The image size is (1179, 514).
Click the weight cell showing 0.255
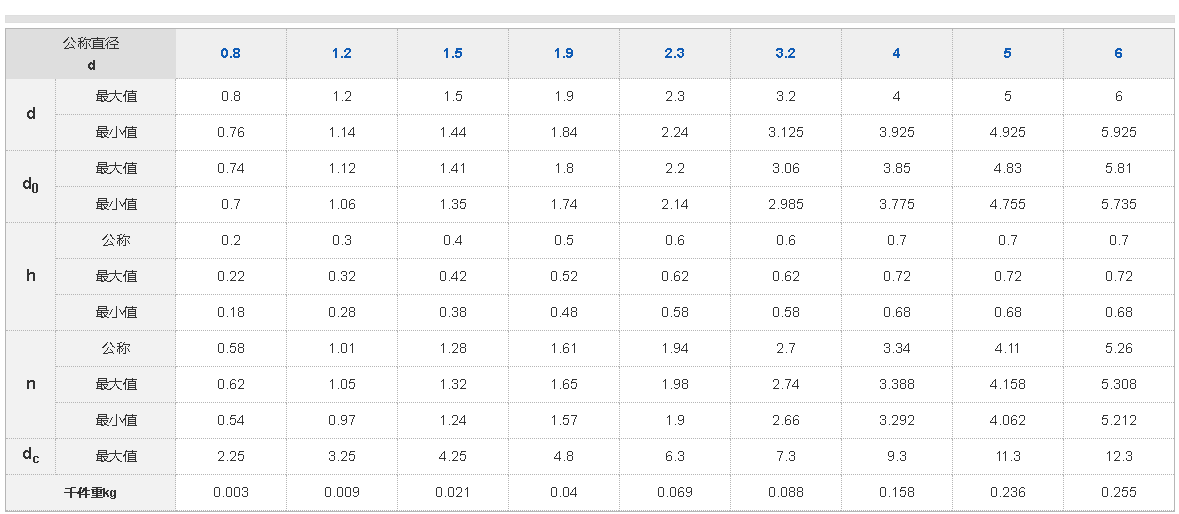click(1119, 492)
